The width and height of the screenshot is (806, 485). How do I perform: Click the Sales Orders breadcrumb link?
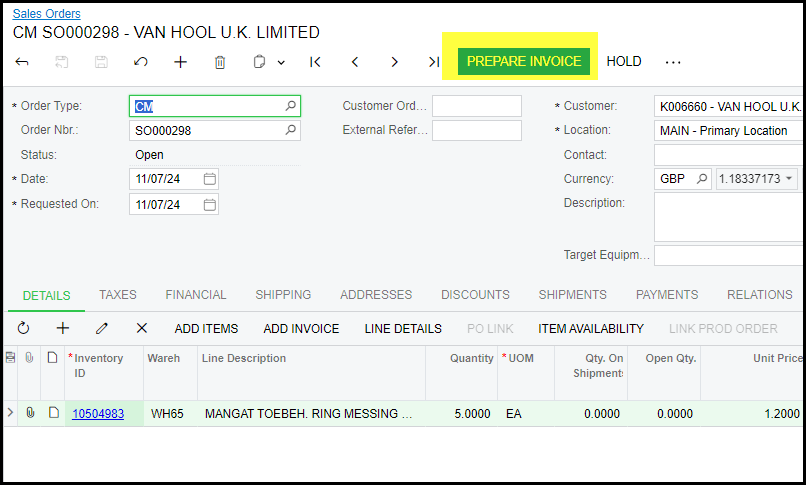coord(47,14)
